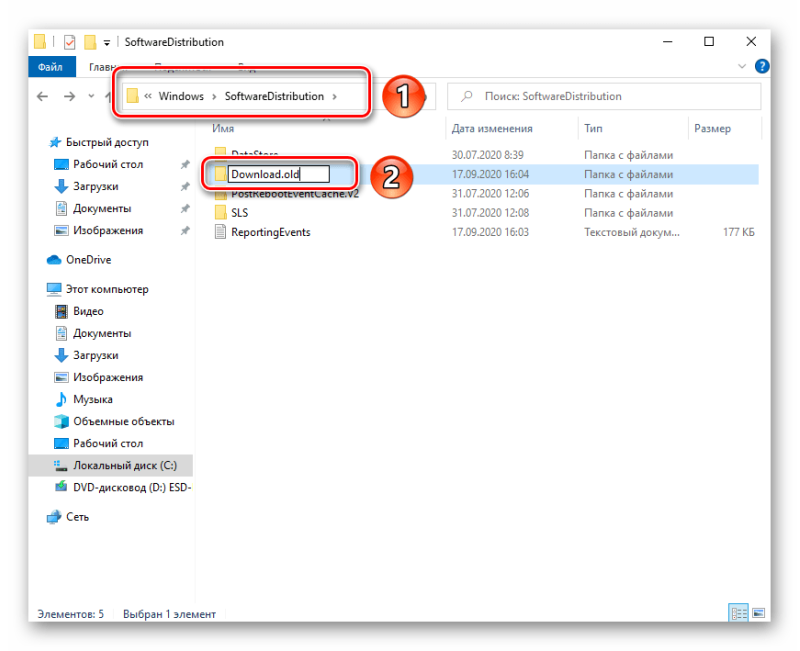800x651 pixels.
Task: Open the recent locations dropdown arrow
Action: [x=91, y=96]
